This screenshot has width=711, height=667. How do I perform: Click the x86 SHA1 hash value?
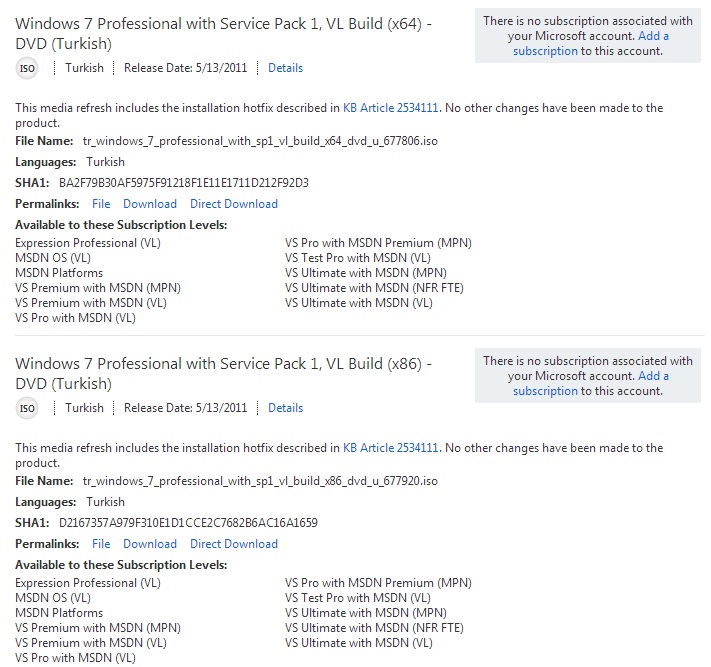[188, 523]
